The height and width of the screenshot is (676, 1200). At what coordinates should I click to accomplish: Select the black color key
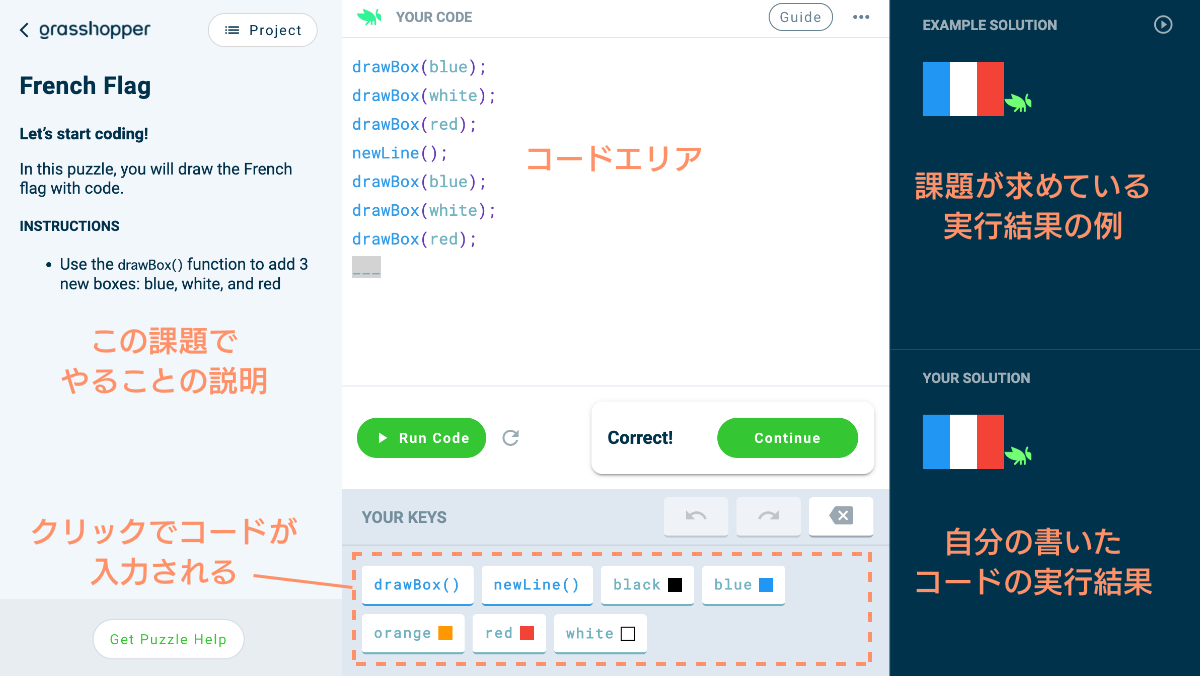[647, 585]
